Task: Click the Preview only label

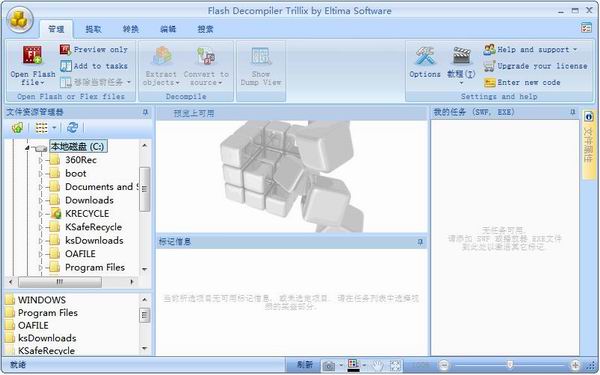Action: pos(101,49)
